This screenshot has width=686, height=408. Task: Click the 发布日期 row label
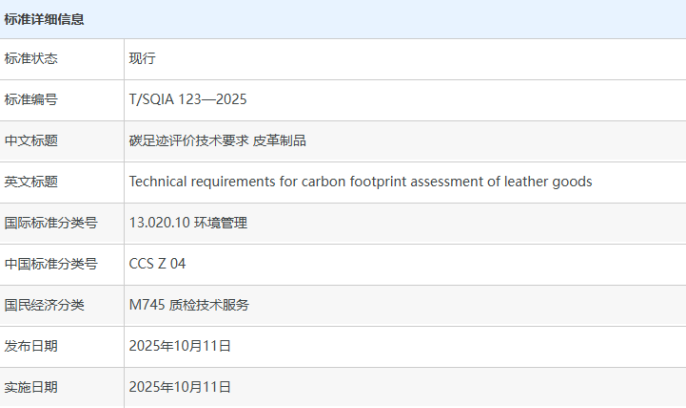tap(31, 346)
